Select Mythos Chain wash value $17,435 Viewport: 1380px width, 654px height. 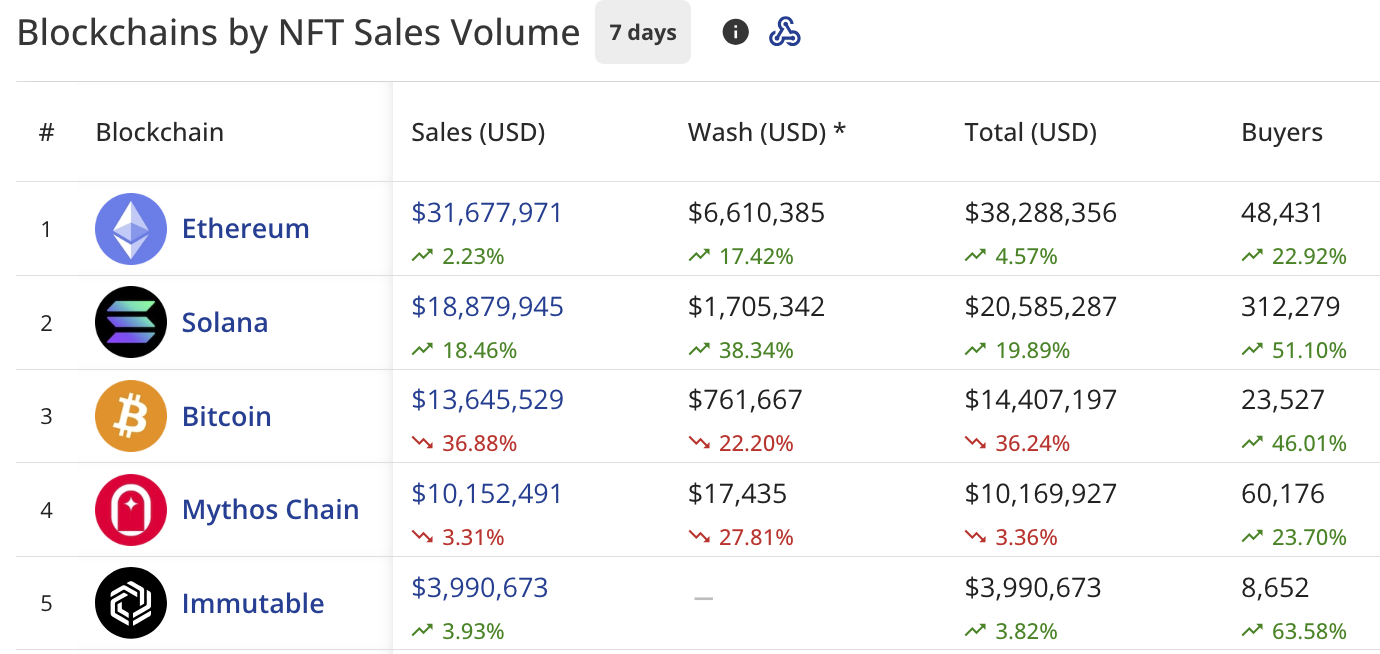(738, 494)
